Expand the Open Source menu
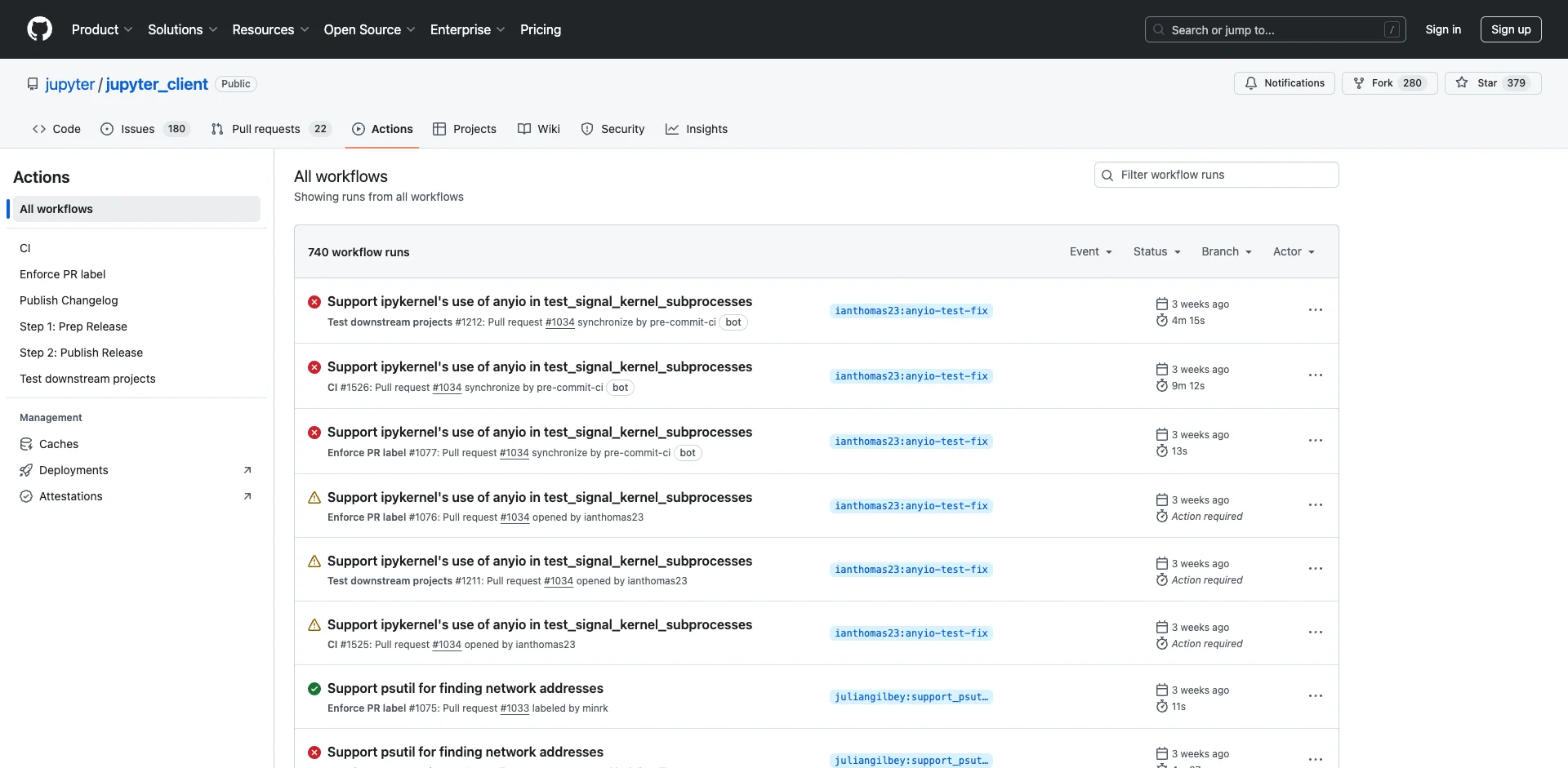This screenshot has height=768, width=1568. coord(369,29)
